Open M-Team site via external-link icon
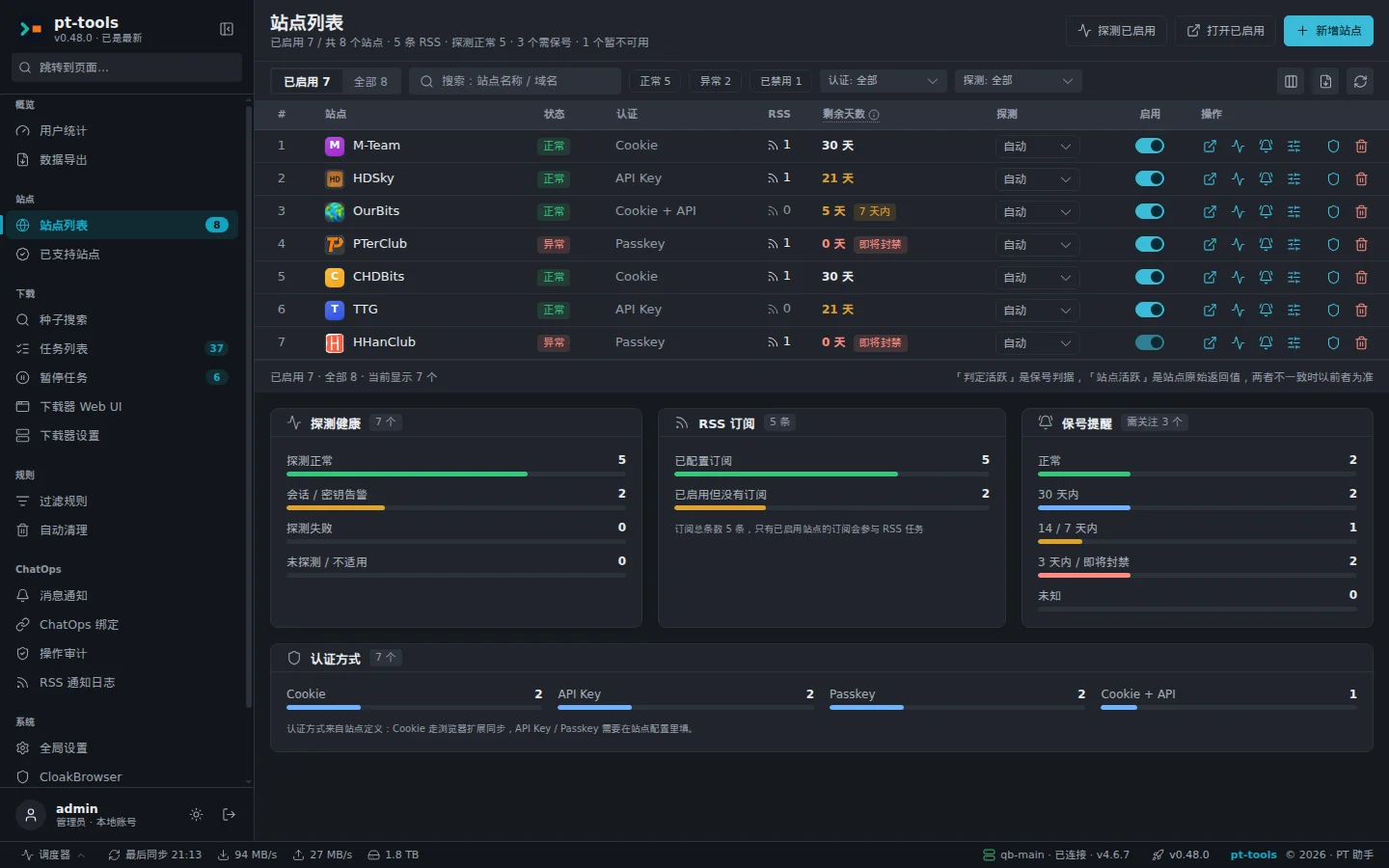The height and width of the screenshot is (868, 1389). pyautogui.click(x=1210, y=147)
